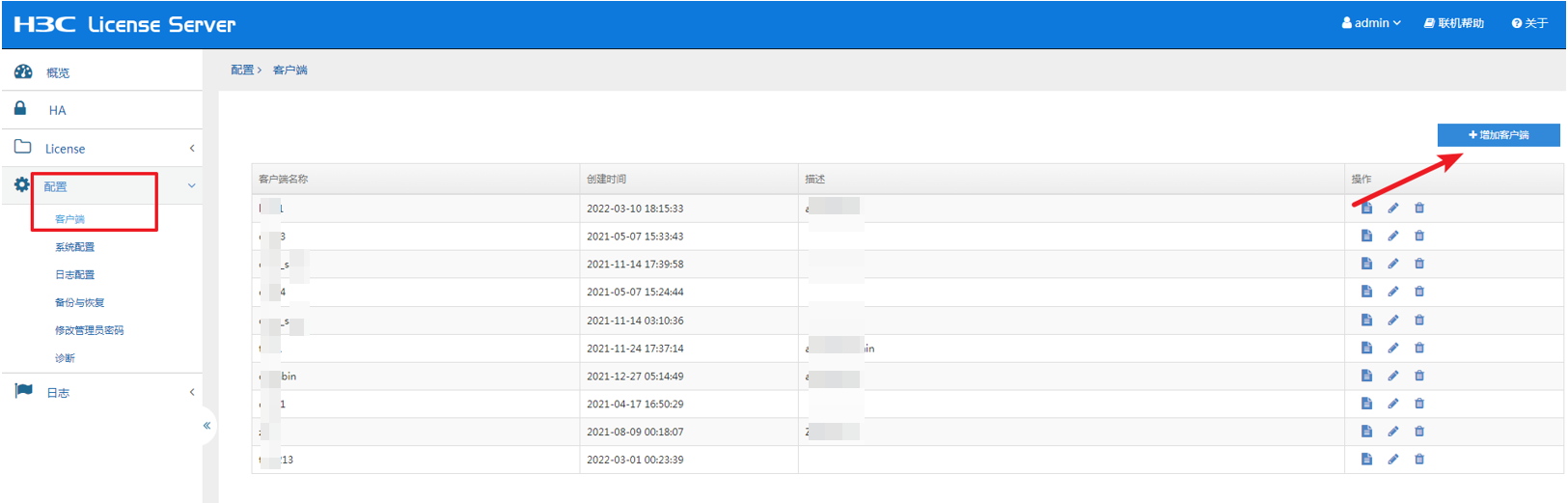Open 系统配置 submenu item

point(74,247)
